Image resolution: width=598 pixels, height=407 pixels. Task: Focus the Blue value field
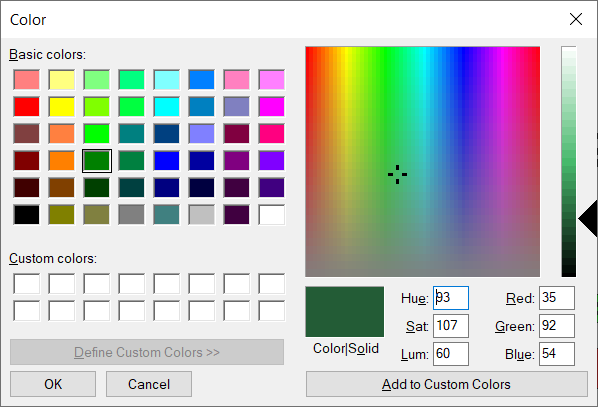[557, 354]
